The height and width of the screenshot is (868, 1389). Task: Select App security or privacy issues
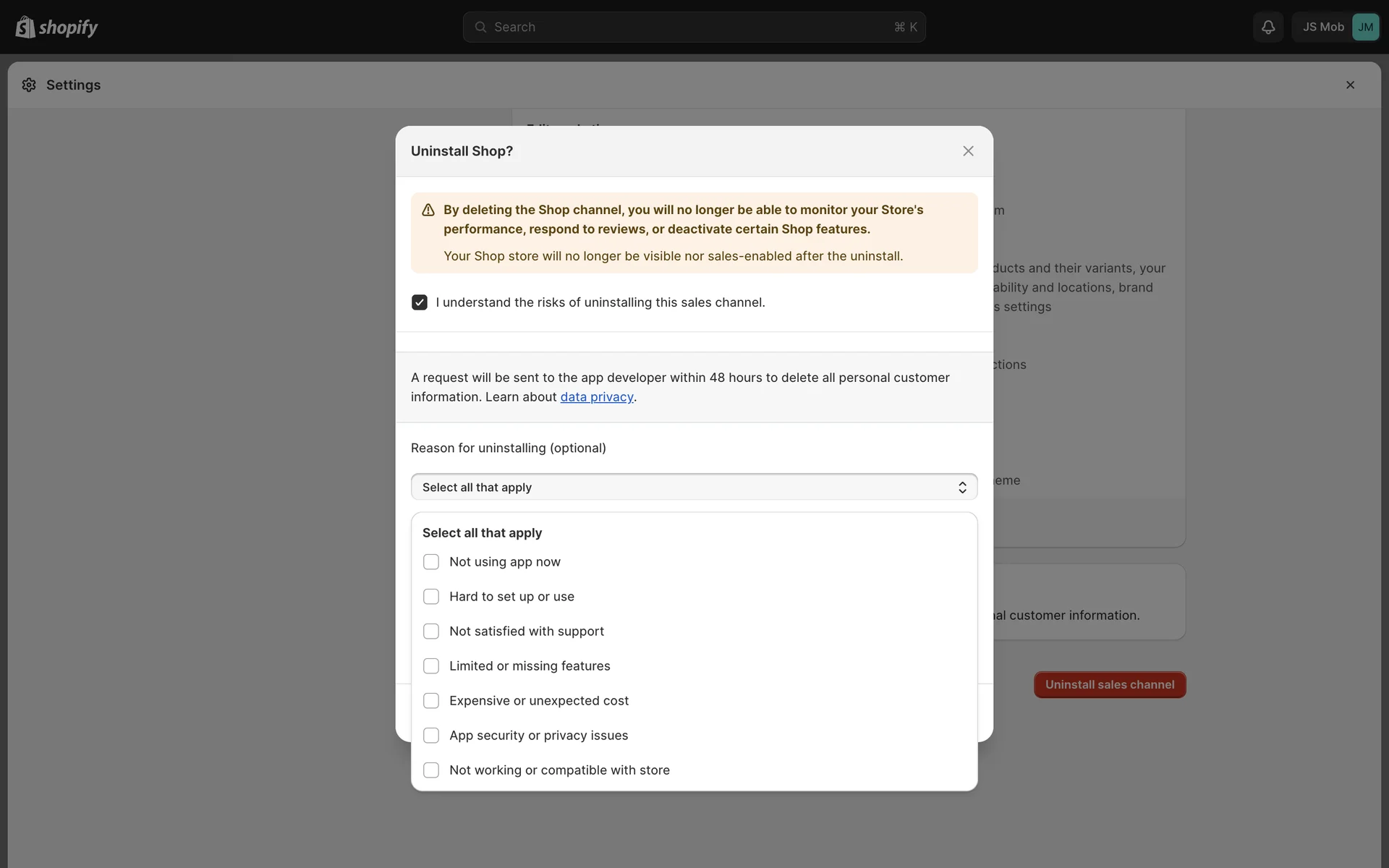point(431,736)
